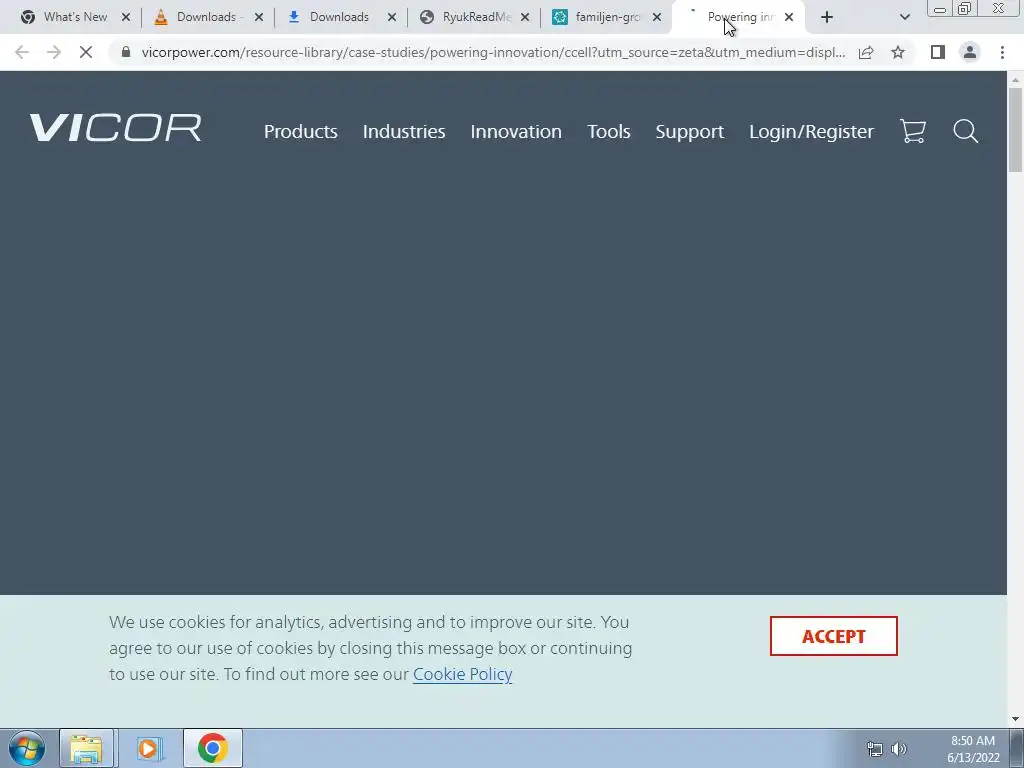Close the familjen-gro tab
The width and height of the screenshot is (1024, 768).
pyautogui.click(x=657, y=17)
